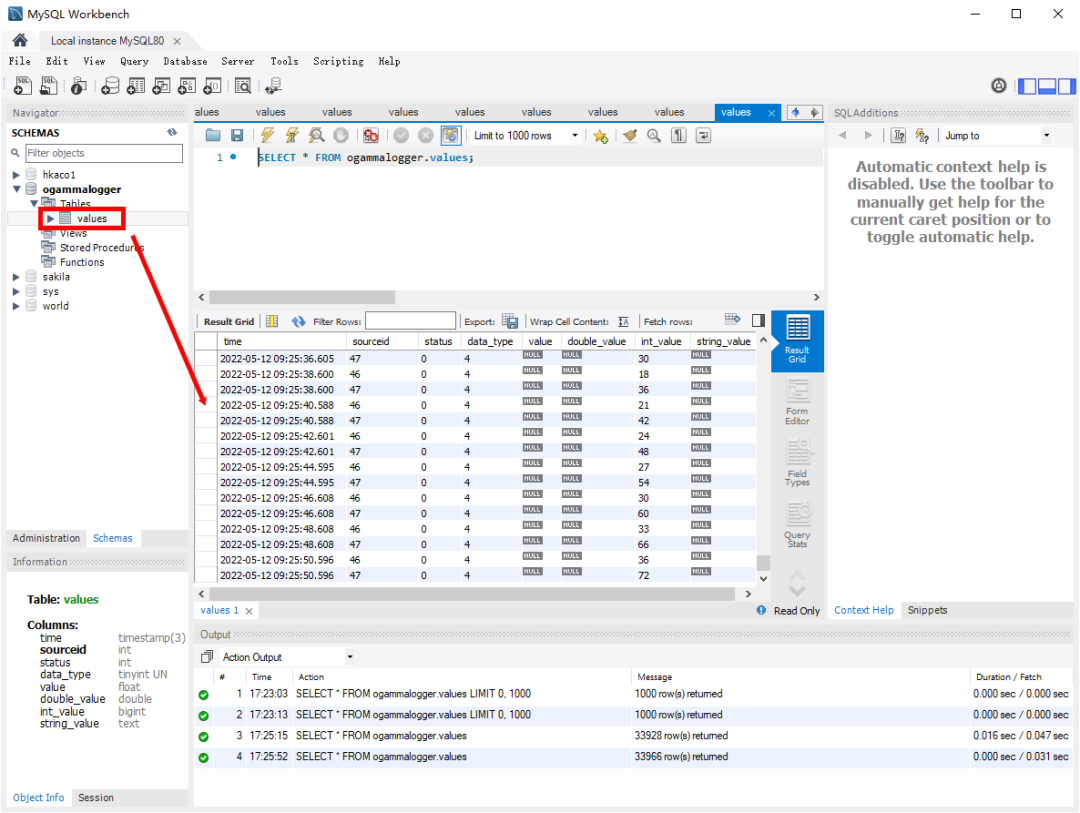The image size is (1080, 813).
Task: Toggle invisible characters display (pilcrow icon)
Action: 679,136
